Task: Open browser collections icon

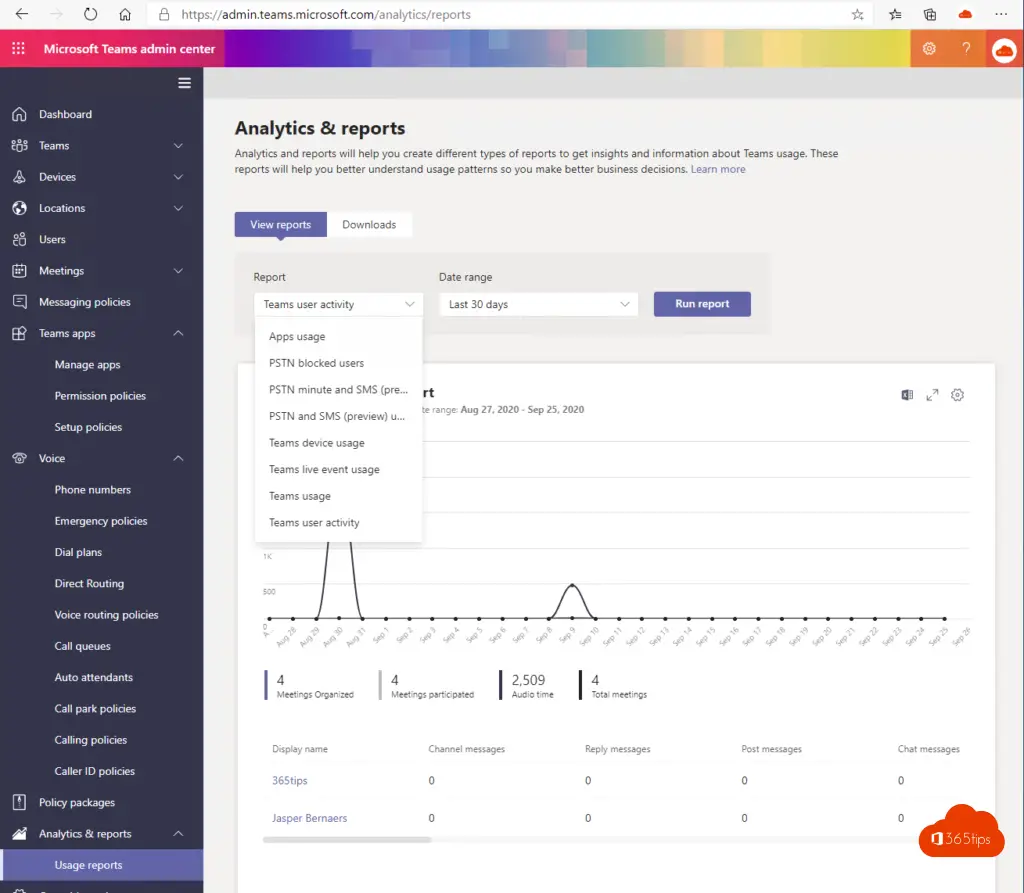Action: coord(930,14)
